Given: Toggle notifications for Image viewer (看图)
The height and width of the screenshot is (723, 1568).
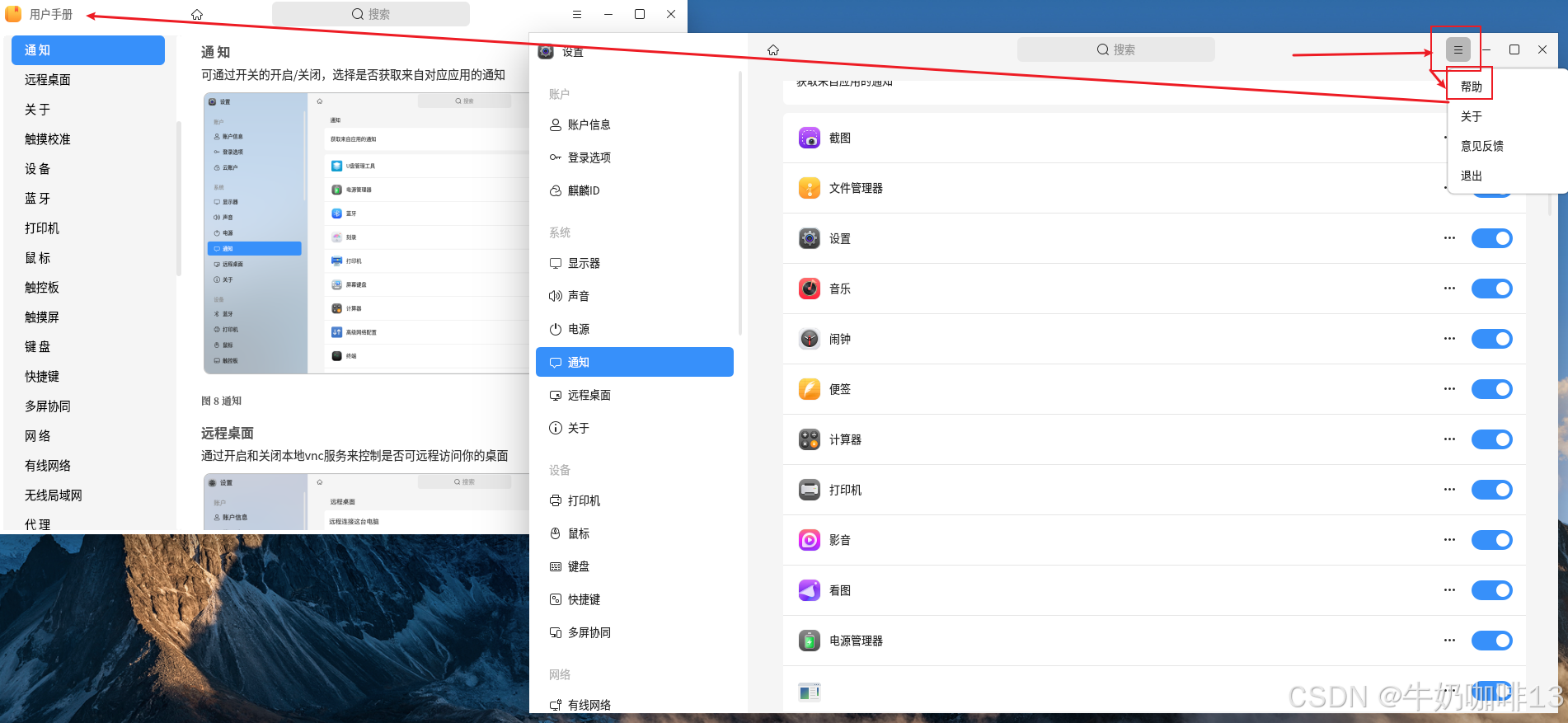Looking at the screenshot, I should point(1491,590).
